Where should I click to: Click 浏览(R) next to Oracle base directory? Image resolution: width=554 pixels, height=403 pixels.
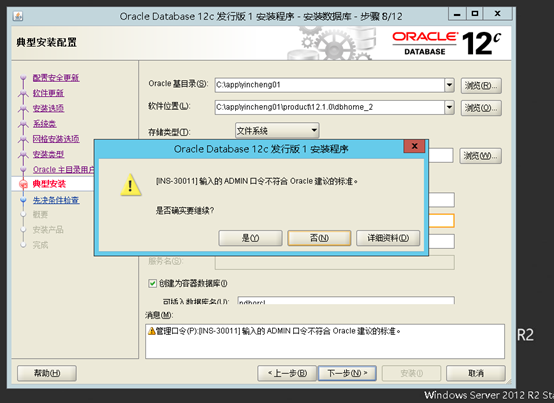[x=481, y=86]
